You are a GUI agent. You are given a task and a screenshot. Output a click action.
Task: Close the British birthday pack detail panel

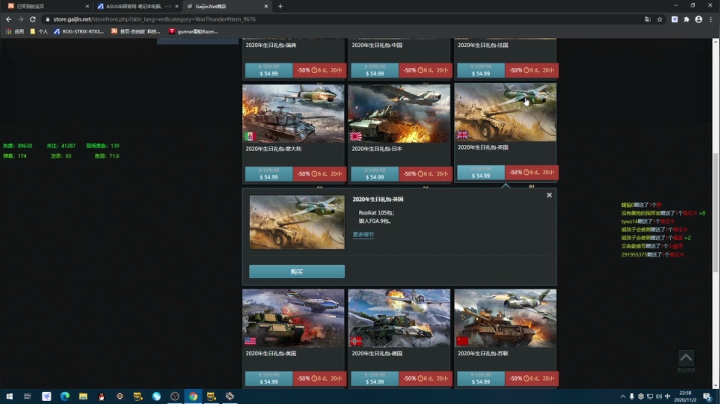tap(549, 195)
